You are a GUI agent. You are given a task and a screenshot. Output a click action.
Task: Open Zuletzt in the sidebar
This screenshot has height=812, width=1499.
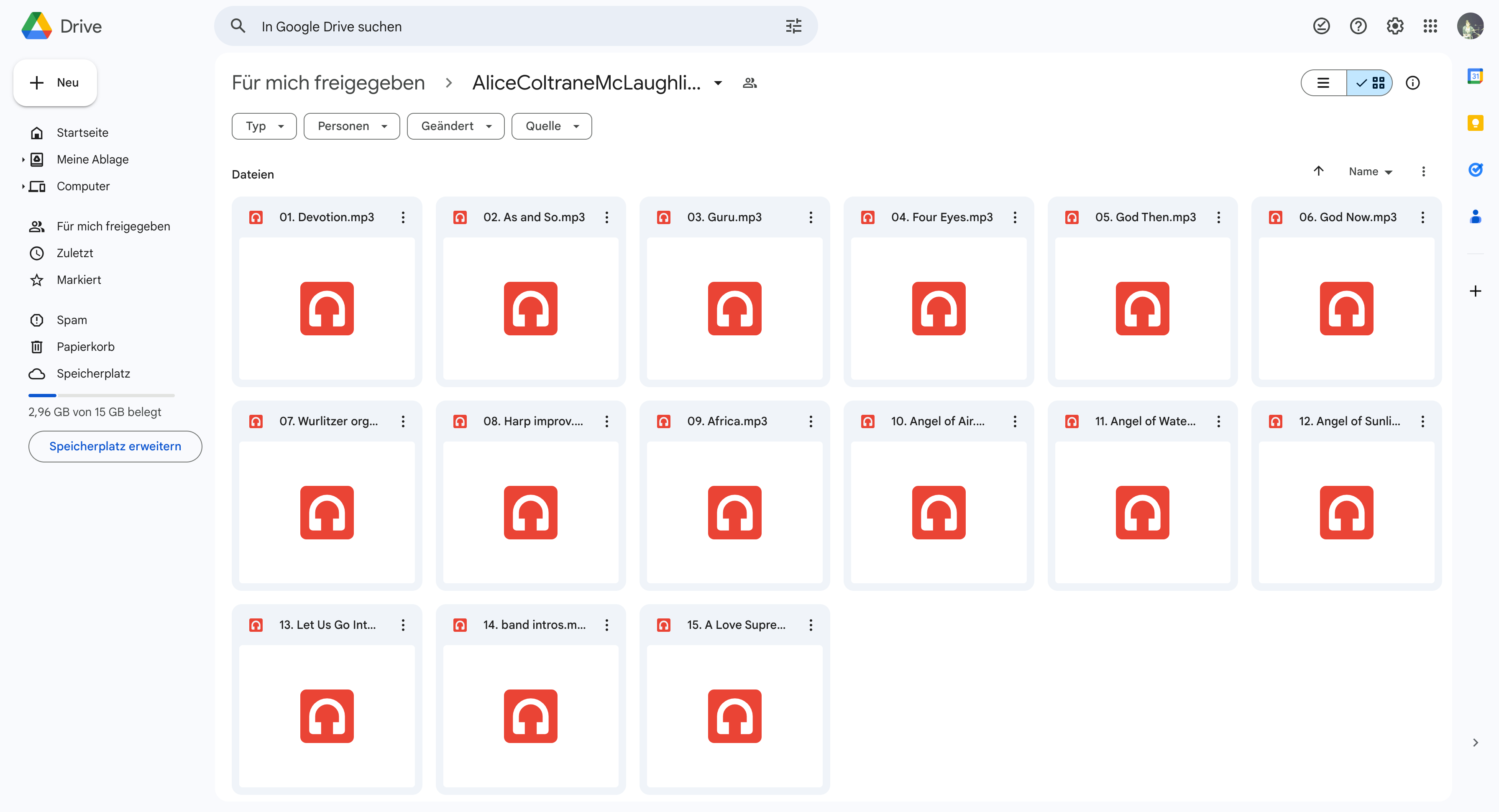(74, 253)
